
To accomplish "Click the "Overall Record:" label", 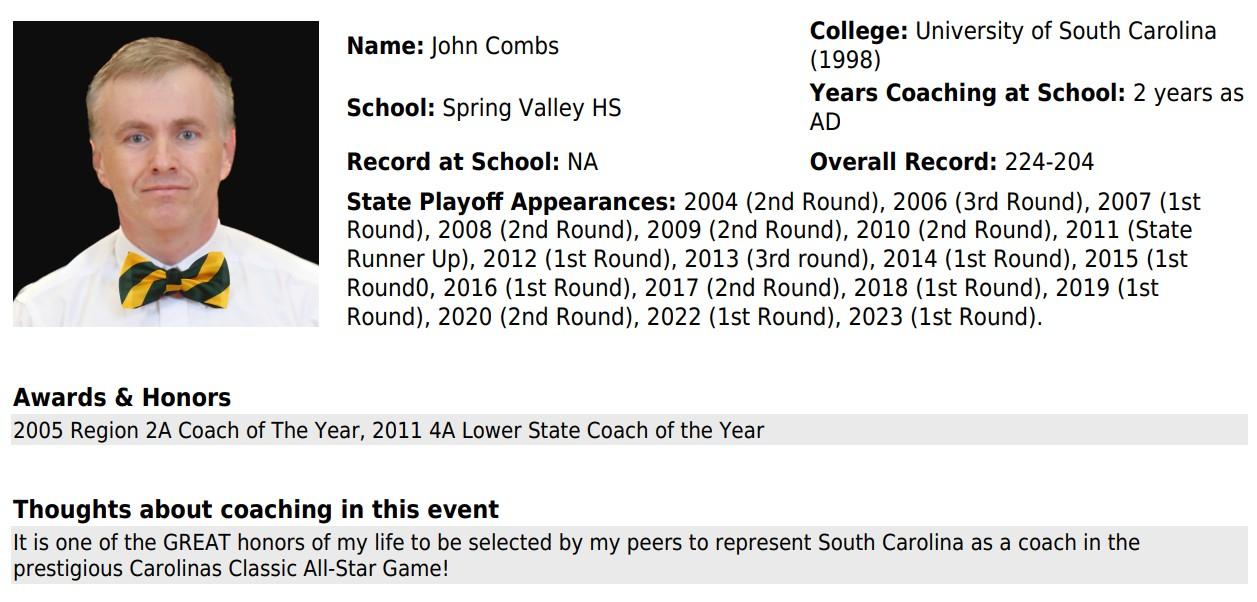I will (x=903, y=162).
